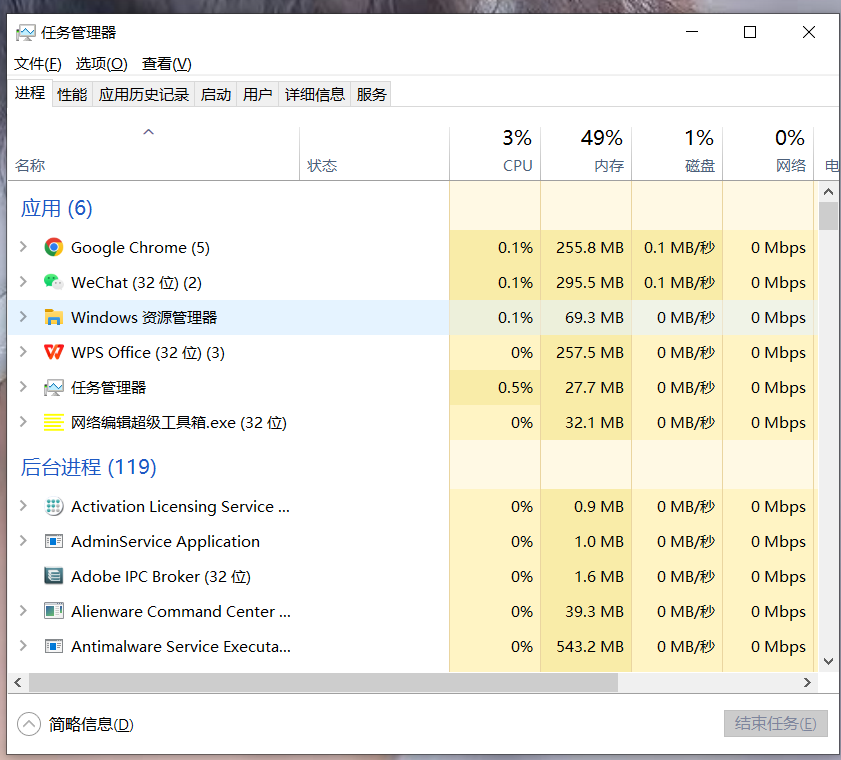Maximize the 任务管理器 window
Screen dimensions: 841x760
point(750,32)
